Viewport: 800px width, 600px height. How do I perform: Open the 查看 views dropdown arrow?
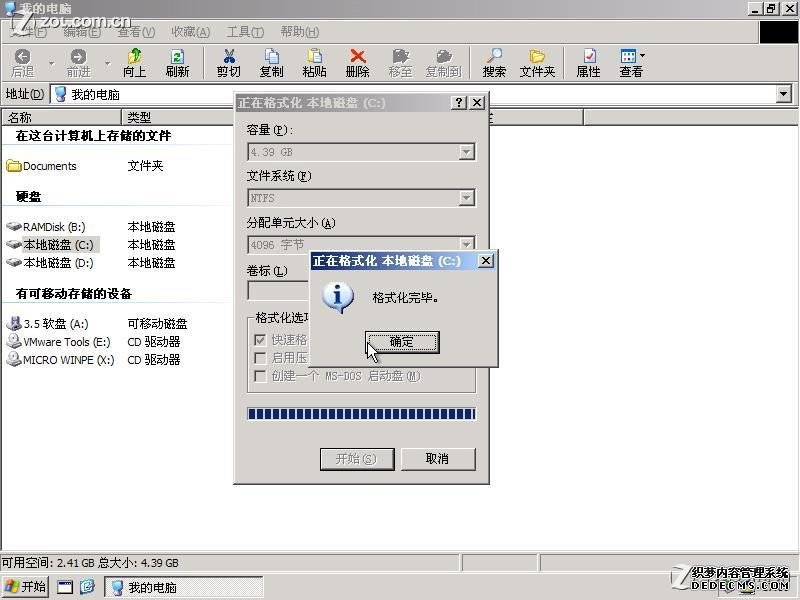coord(642,55)
